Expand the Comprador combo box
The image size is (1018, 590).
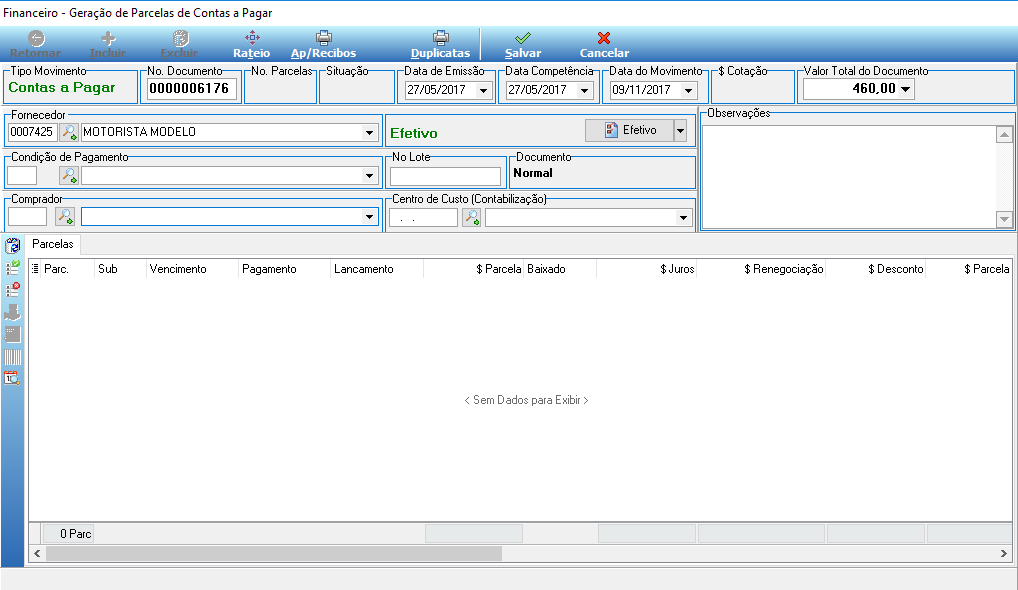pos(369,217)
